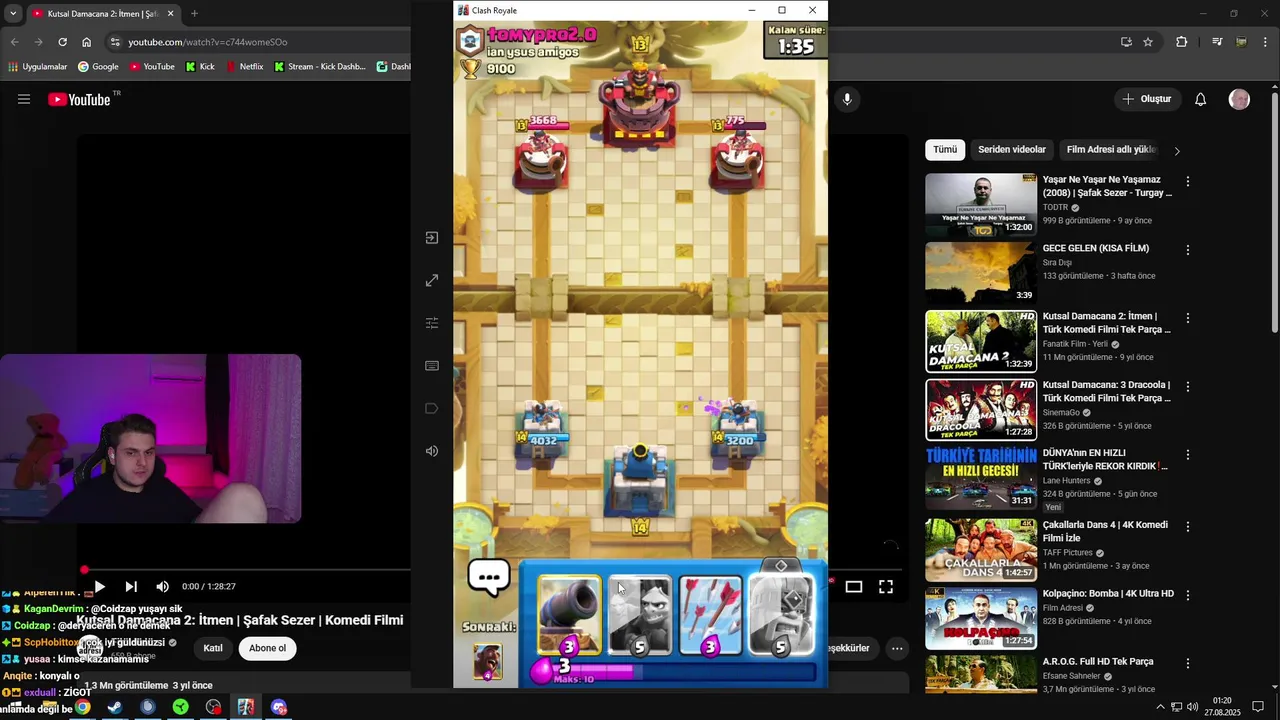Open Discord from the taskbar
Image resolution: width=1280 pixels, height=720 pixels.
click(x=279, y=707)
